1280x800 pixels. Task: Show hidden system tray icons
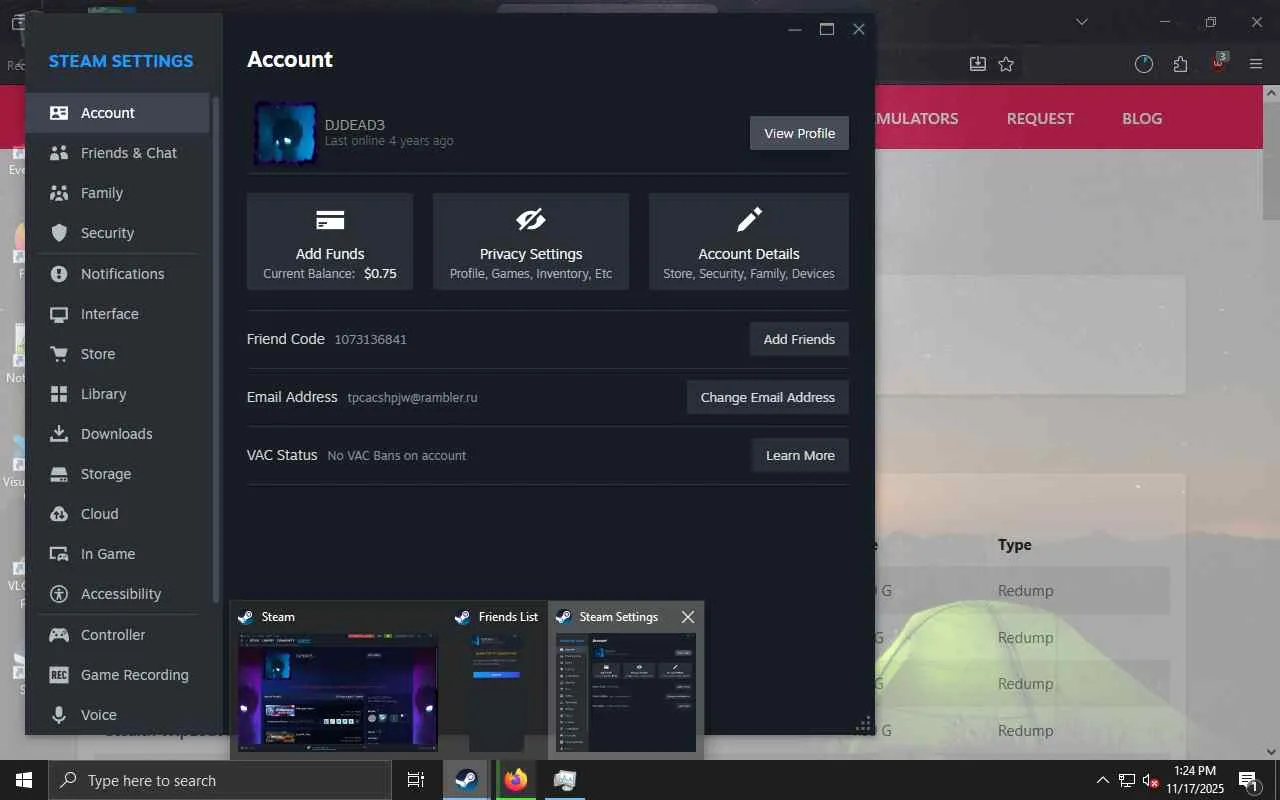[x=1102, y=780]
